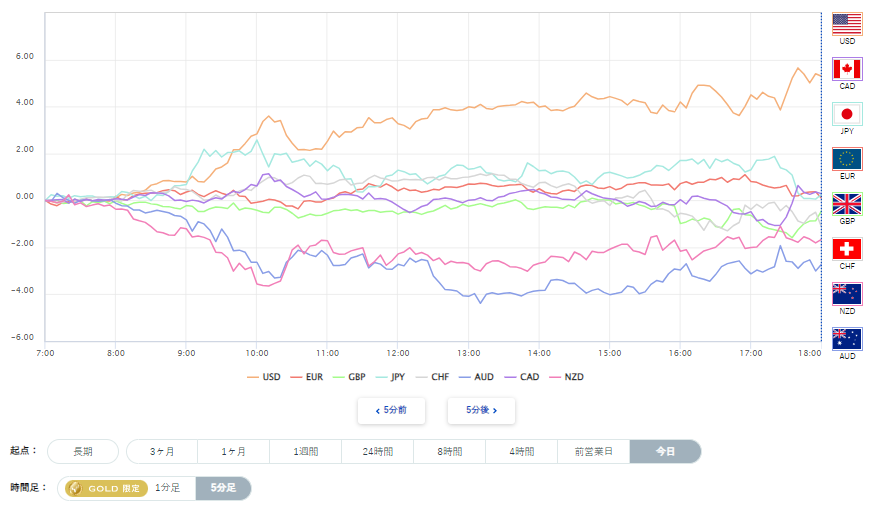Click the -6.00 value axis label
The width and height of the screenshot is (875, 513).
[x=23, y=338]
